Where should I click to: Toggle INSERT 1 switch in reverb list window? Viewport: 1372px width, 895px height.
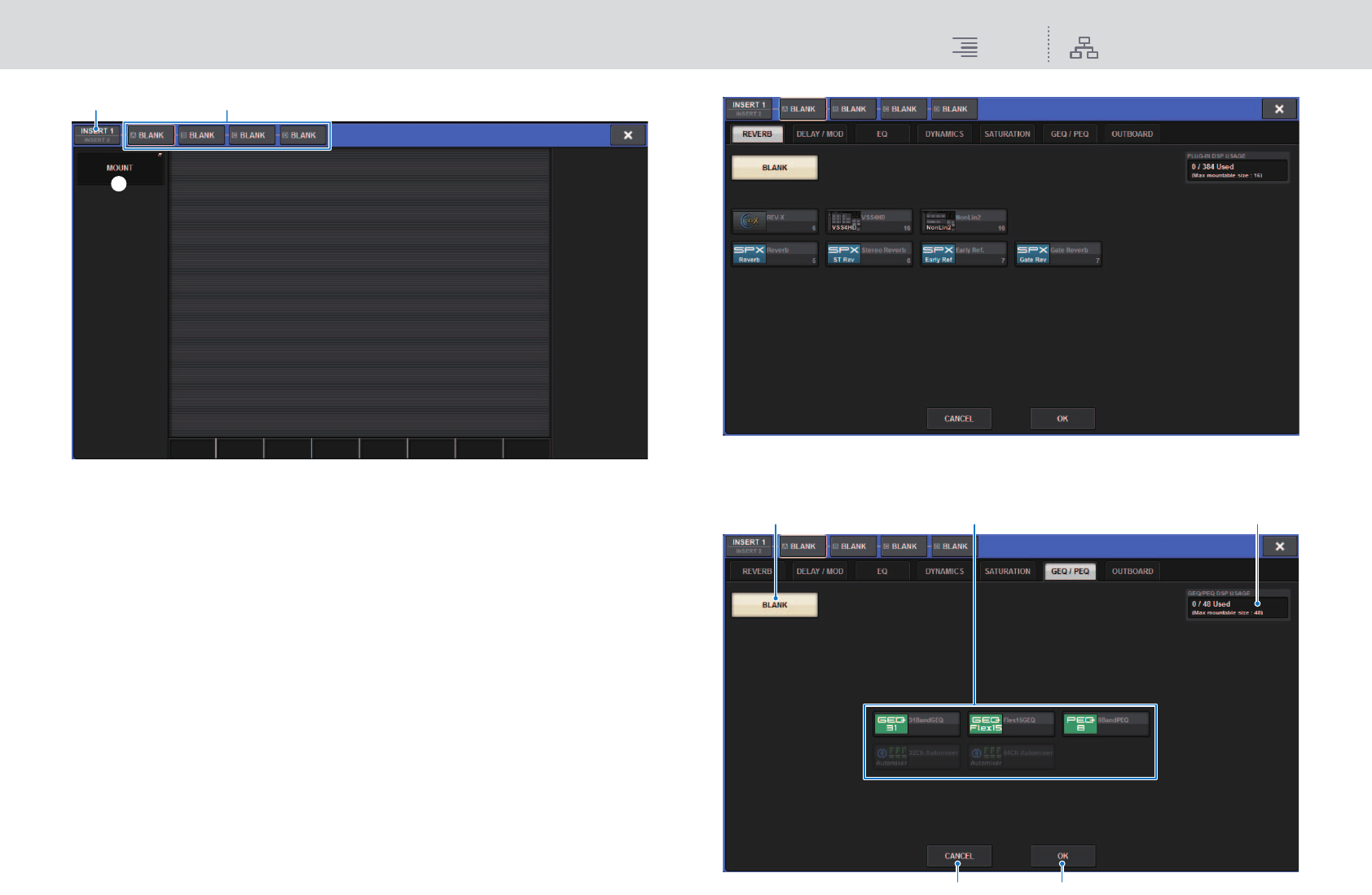[x=749, y=109]
